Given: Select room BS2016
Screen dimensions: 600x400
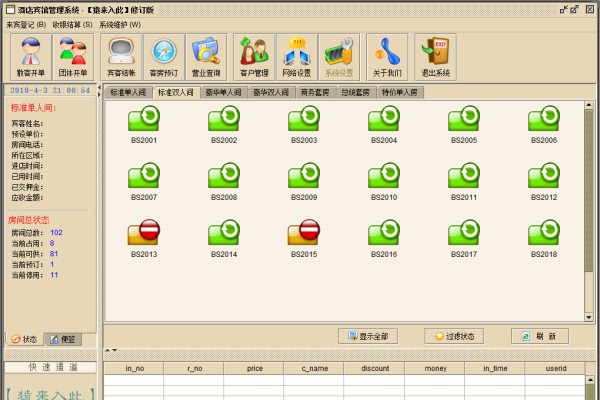Looking at the screenshot, I should point(384,239).
